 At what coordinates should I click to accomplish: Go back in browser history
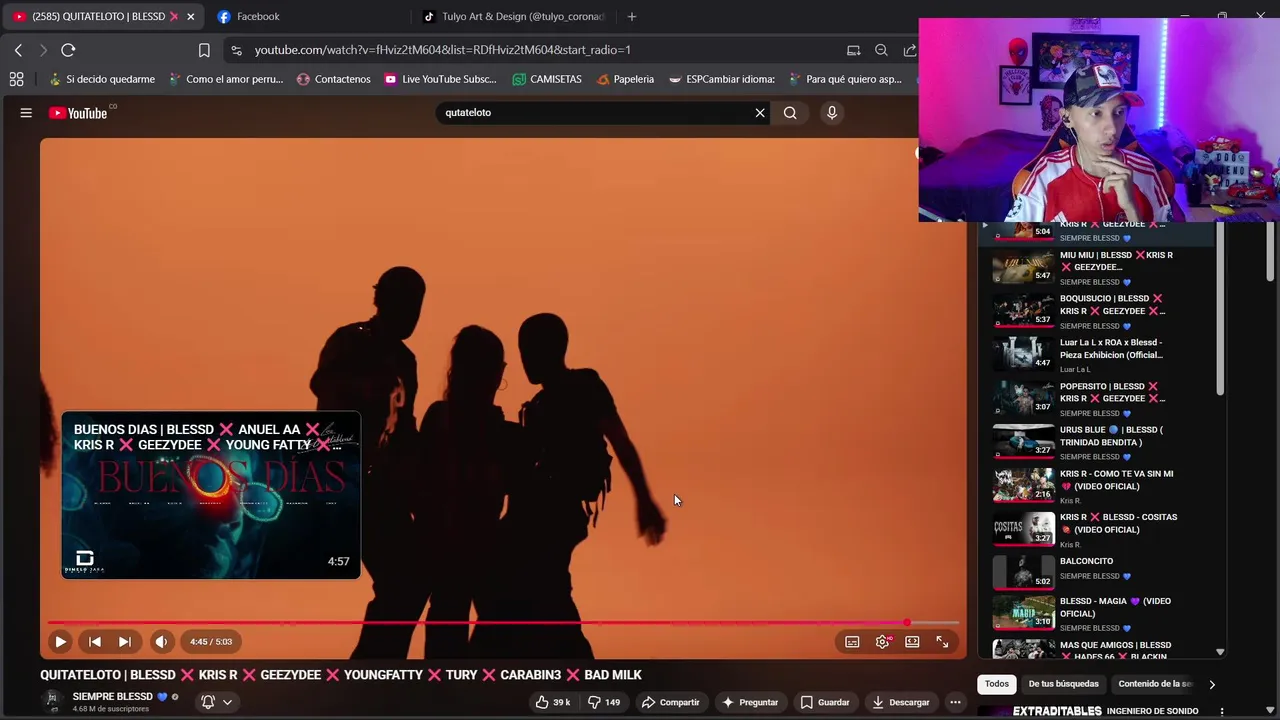tap(18, 50)
